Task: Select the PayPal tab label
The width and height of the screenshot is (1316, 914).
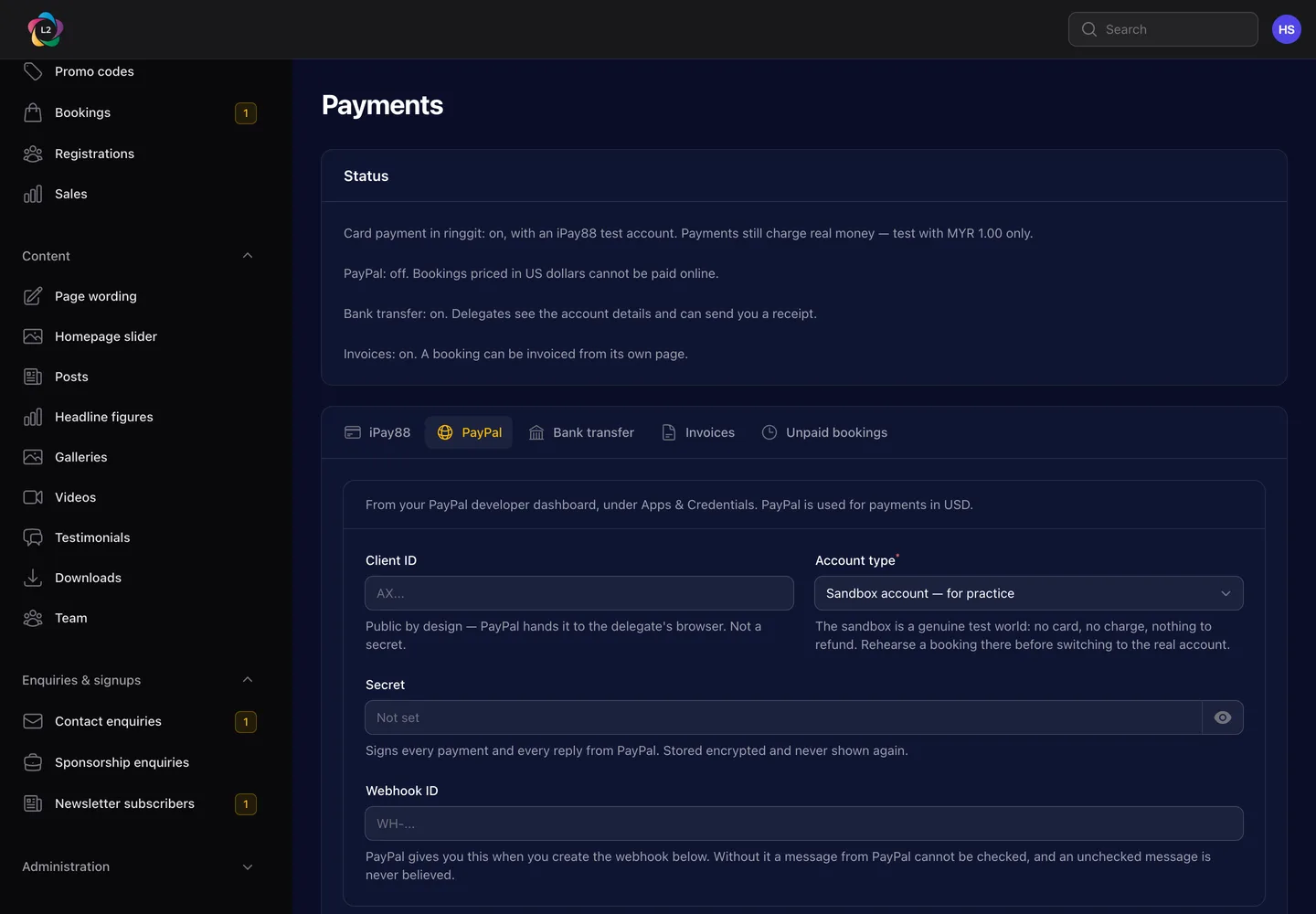Action: pyautogui.click(x=482, y=432)
